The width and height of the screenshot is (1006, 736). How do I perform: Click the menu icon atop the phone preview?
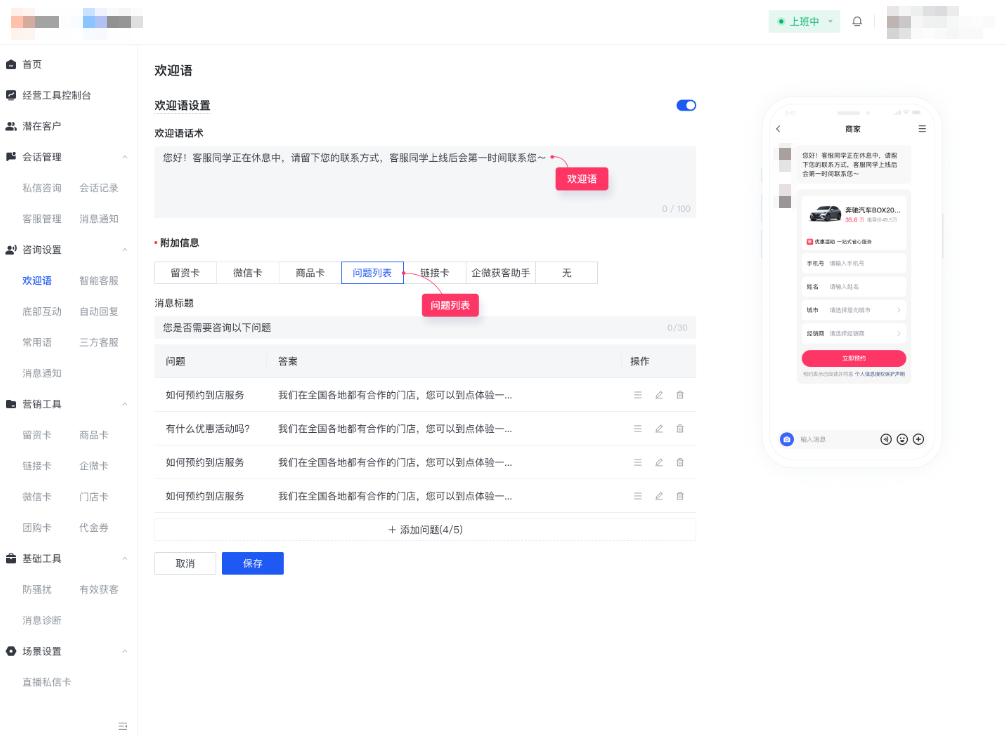922,128
